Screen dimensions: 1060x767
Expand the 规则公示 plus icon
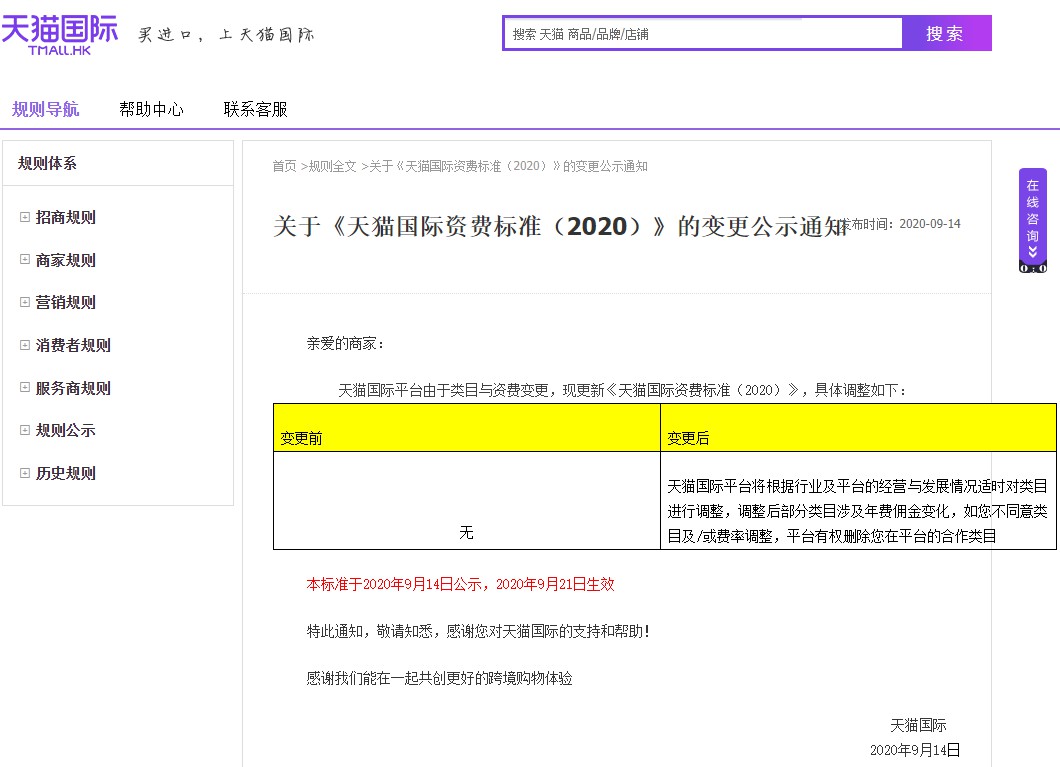coord(25,430)
